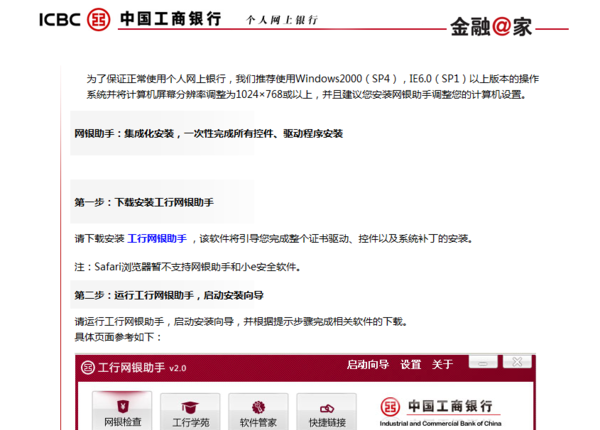Click 设置 in the assistant title bar
600x430 pixels.
coord(411,365)
